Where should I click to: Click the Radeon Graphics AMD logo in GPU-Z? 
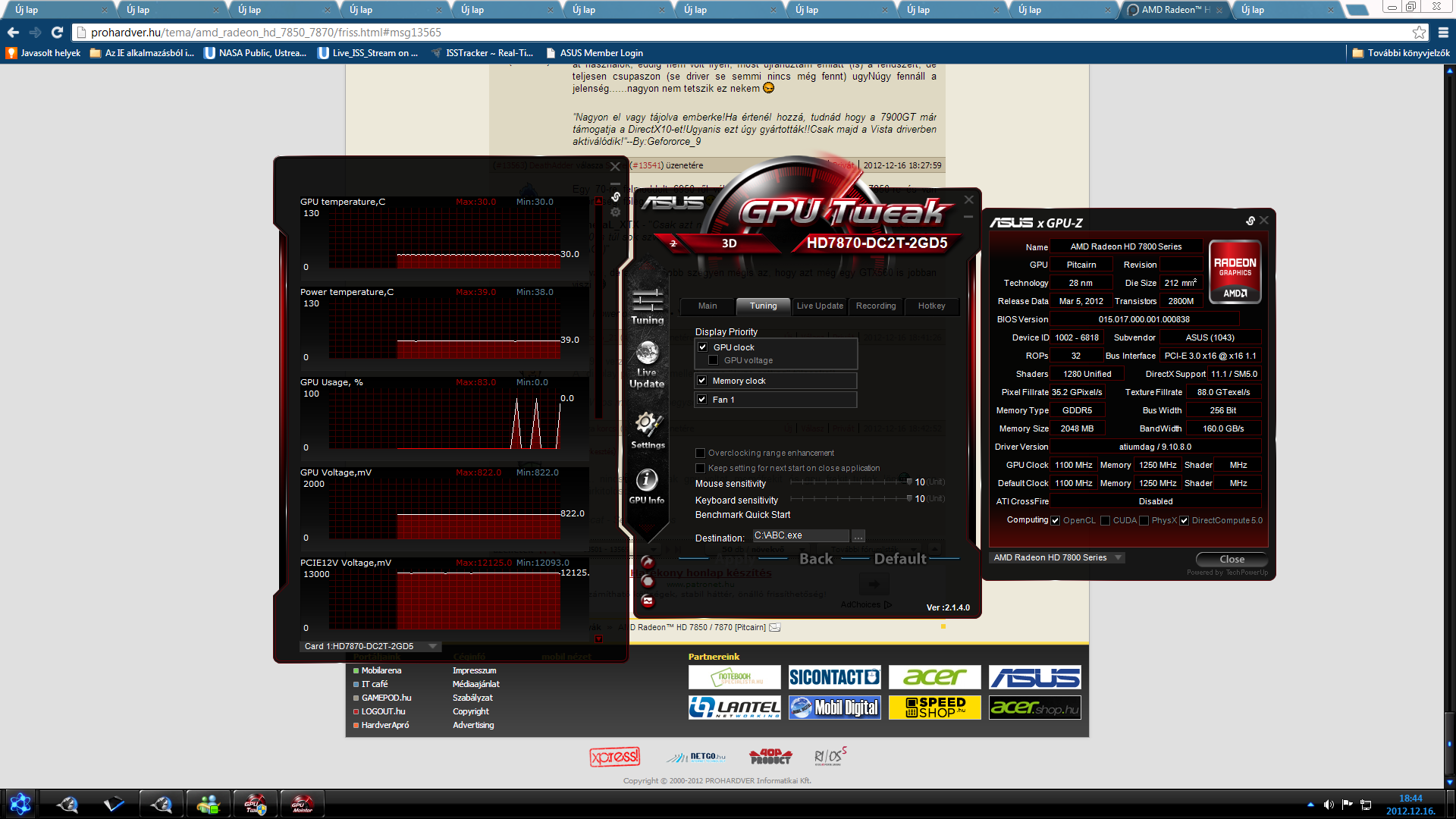pos(1235,271)
